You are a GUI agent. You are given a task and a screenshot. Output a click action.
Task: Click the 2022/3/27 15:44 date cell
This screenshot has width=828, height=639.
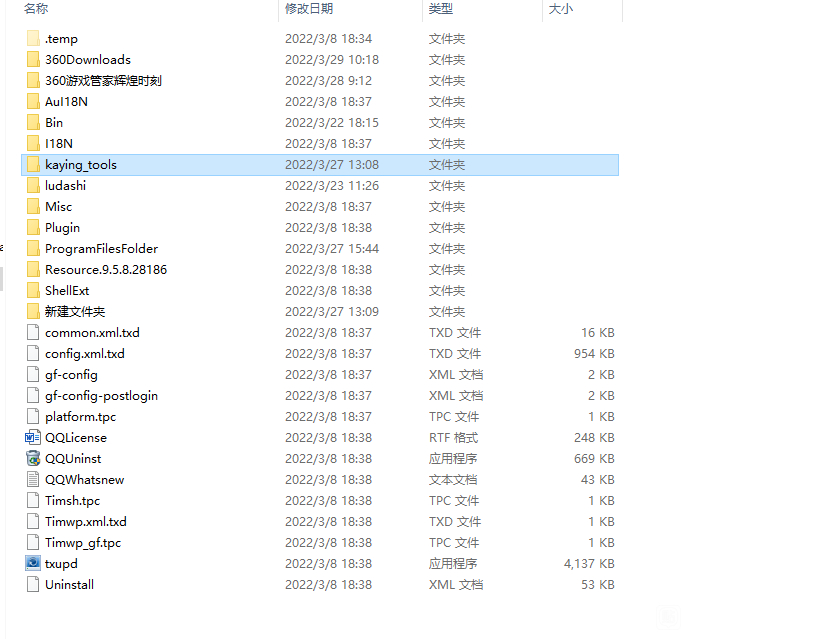(332, 249)
